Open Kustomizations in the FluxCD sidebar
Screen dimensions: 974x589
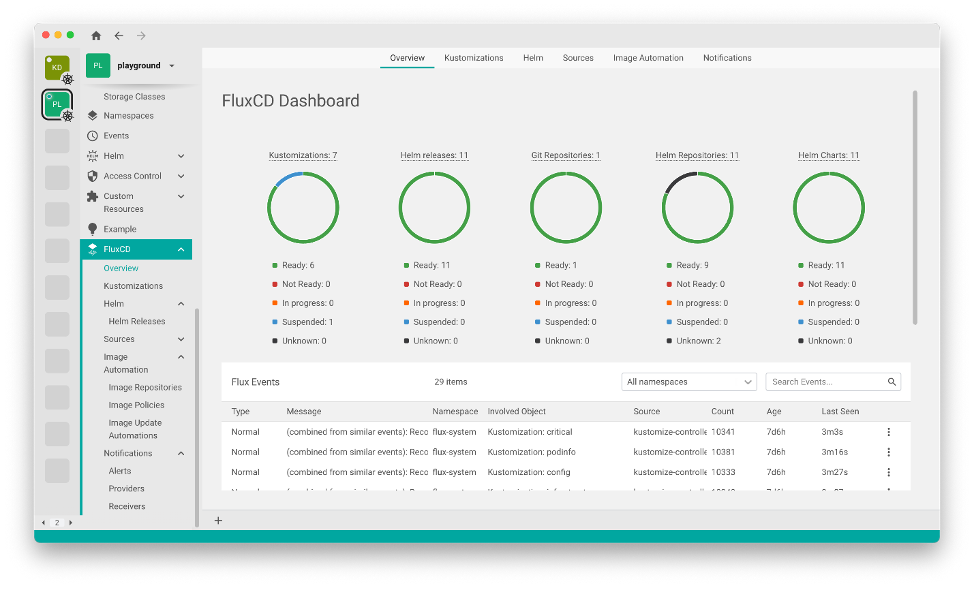tap(133, 286)
